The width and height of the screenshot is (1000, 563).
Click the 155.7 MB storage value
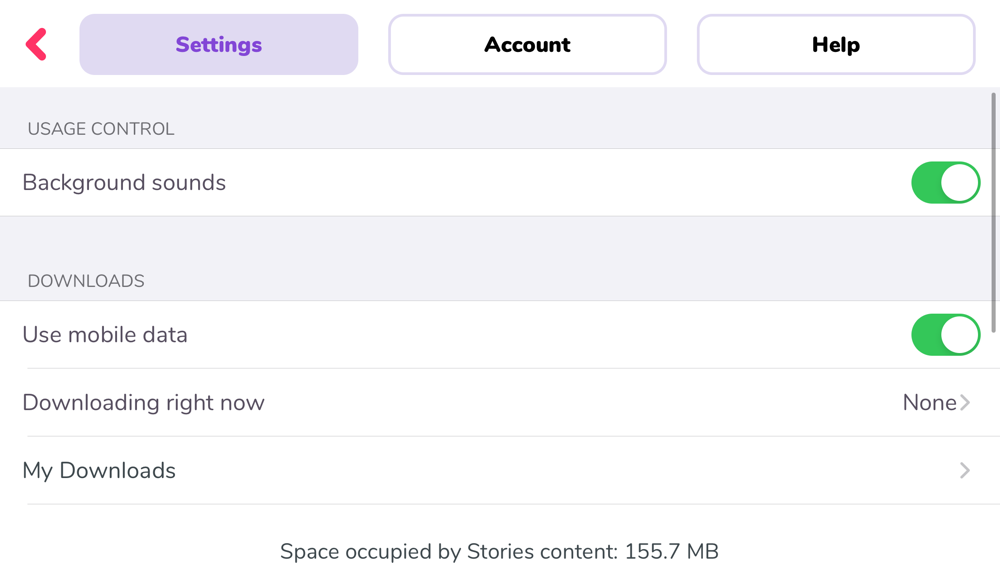672,551
